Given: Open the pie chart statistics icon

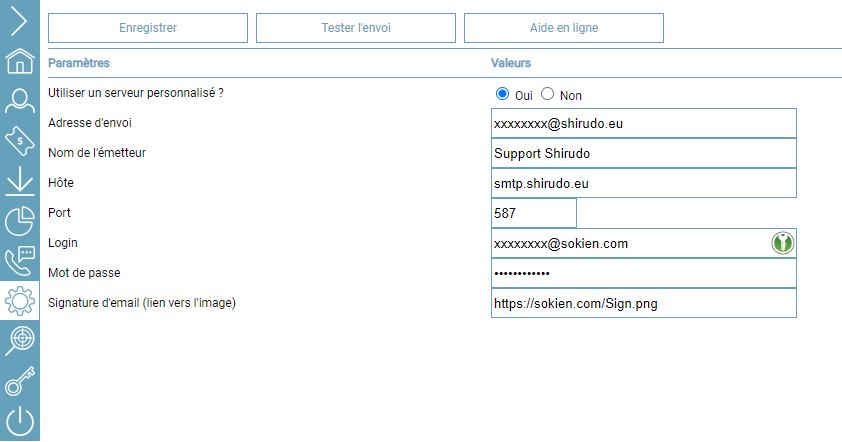Looking at the screenshot, I should coord(19,220).
